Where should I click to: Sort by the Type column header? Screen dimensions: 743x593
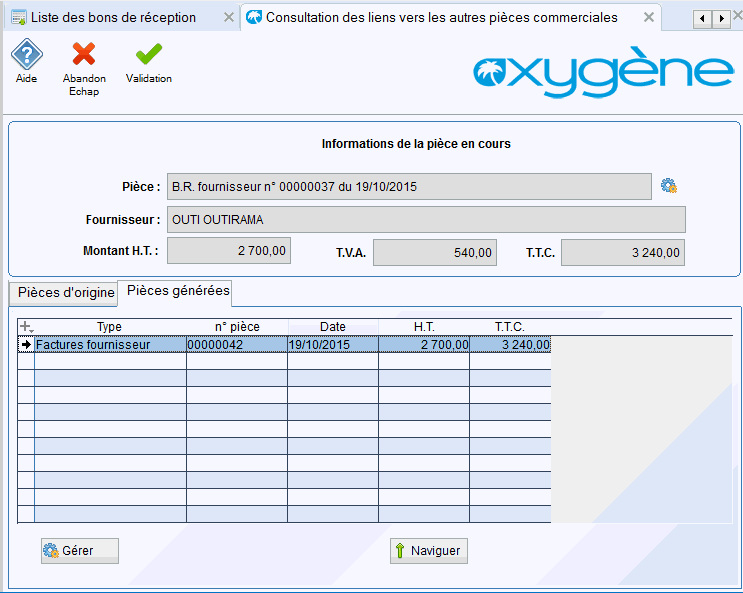[x=109, y=327]
